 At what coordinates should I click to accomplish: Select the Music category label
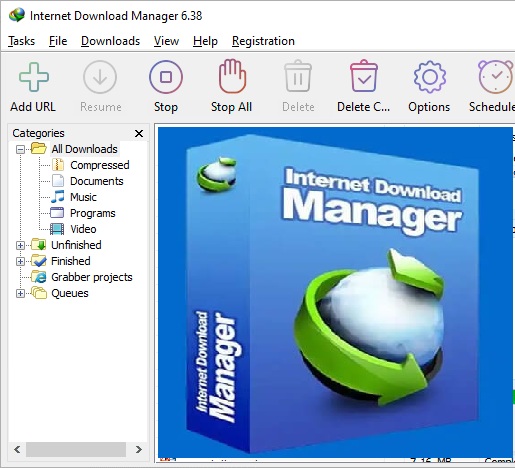coord(83,197)
